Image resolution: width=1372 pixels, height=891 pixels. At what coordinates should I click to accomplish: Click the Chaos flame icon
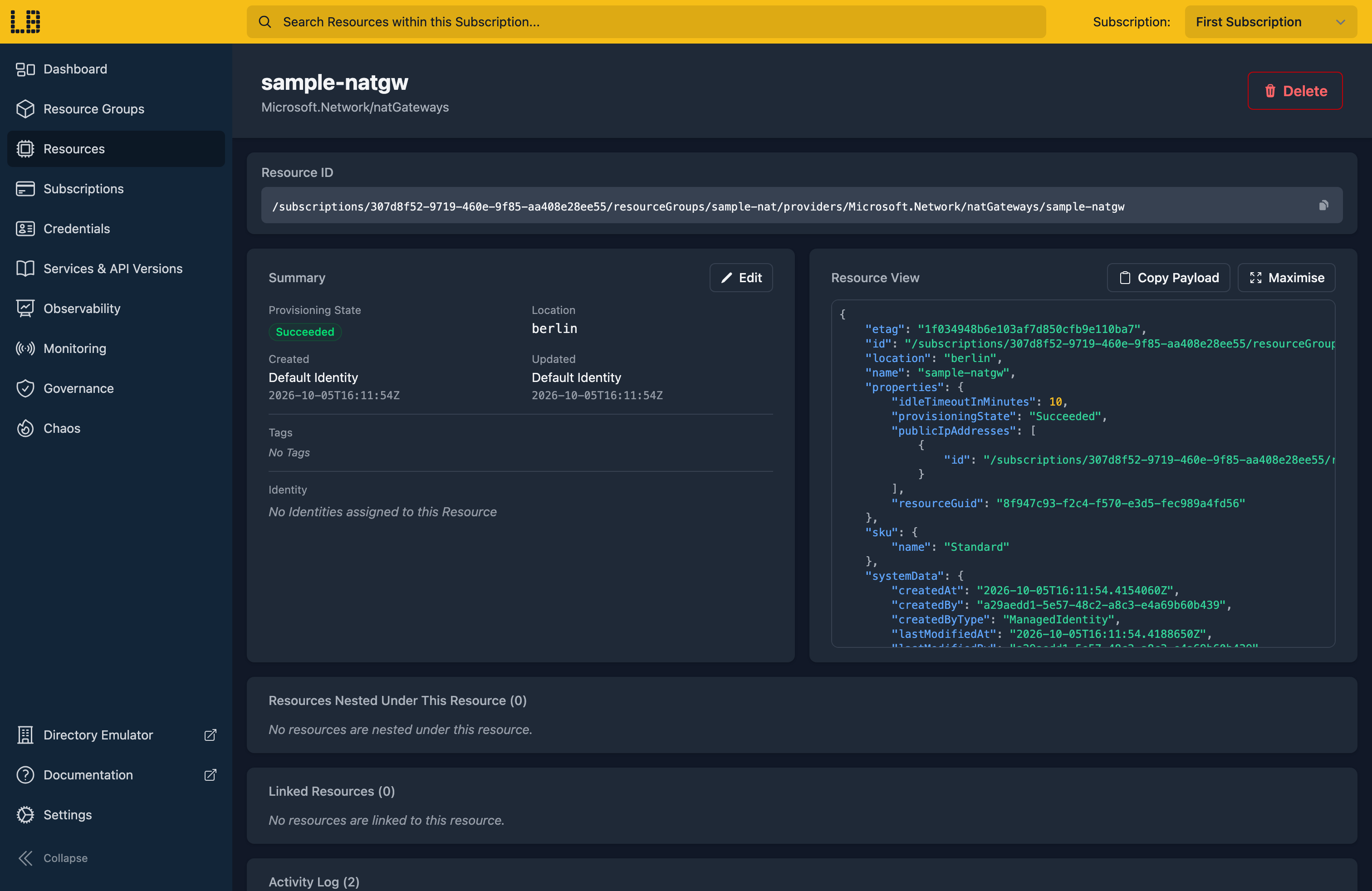tap(25, 428)
